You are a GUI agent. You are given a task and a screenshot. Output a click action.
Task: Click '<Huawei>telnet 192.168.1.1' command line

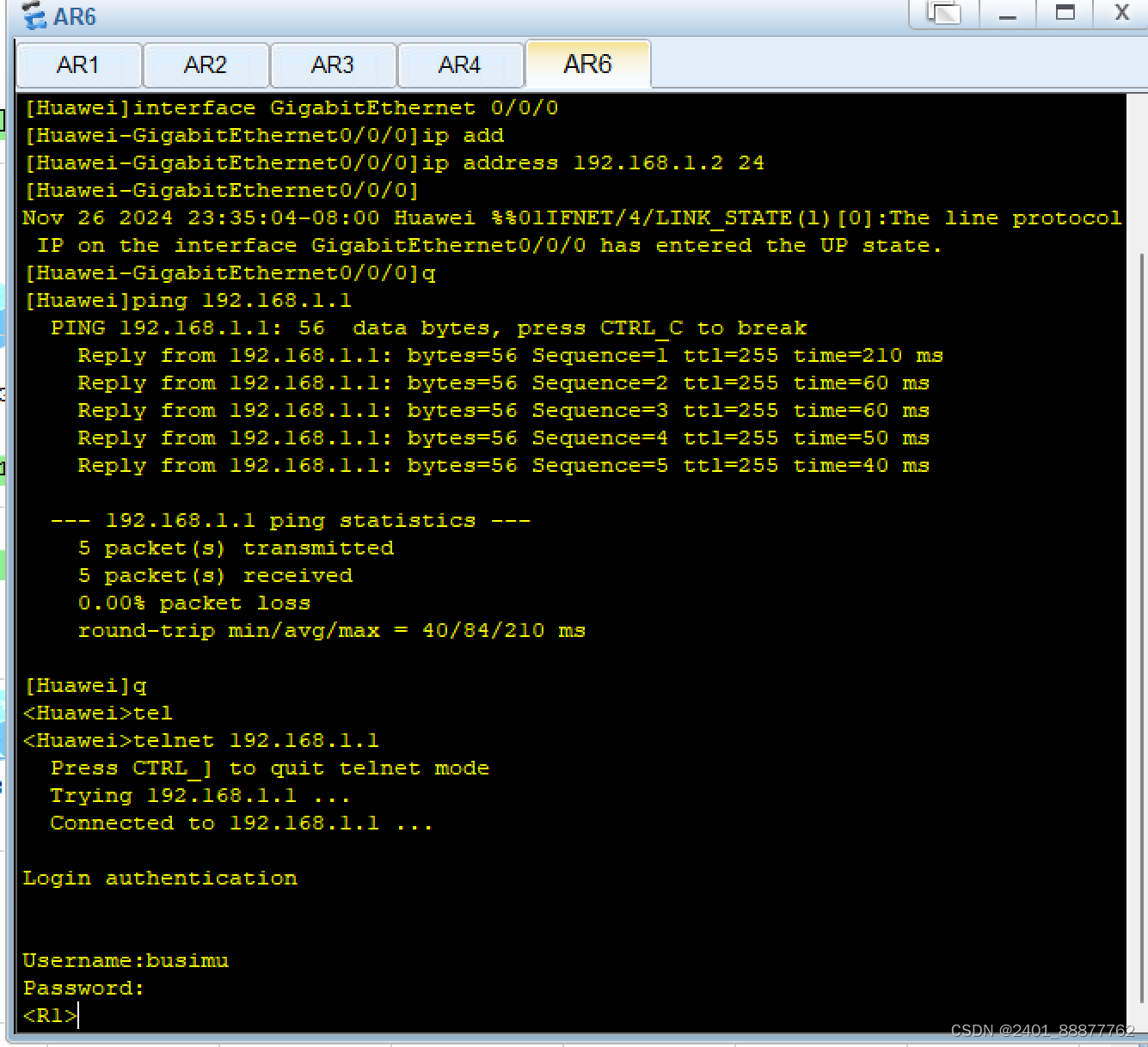coord(201,741)
